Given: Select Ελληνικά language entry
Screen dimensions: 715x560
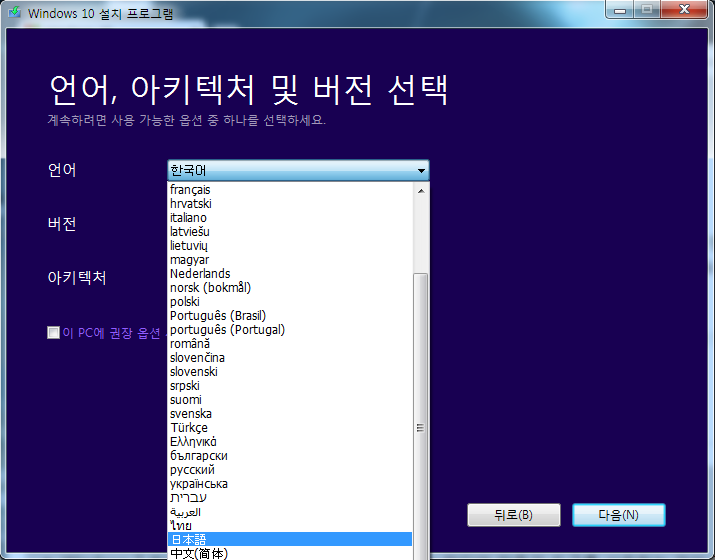Looking at the screenshot, I should coord(290,441).
